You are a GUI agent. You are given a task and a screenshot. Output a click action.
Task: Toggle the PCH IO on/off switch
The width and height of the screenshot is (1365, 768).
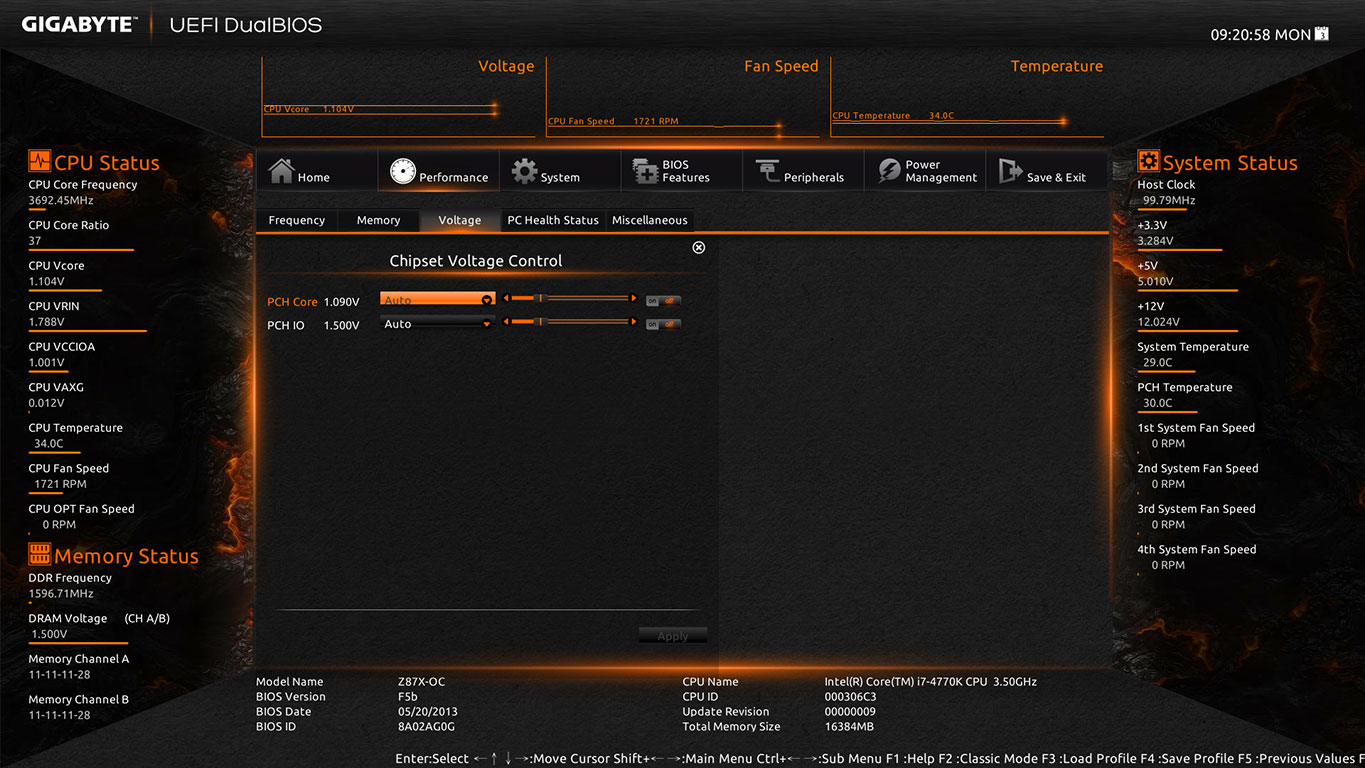663,324
